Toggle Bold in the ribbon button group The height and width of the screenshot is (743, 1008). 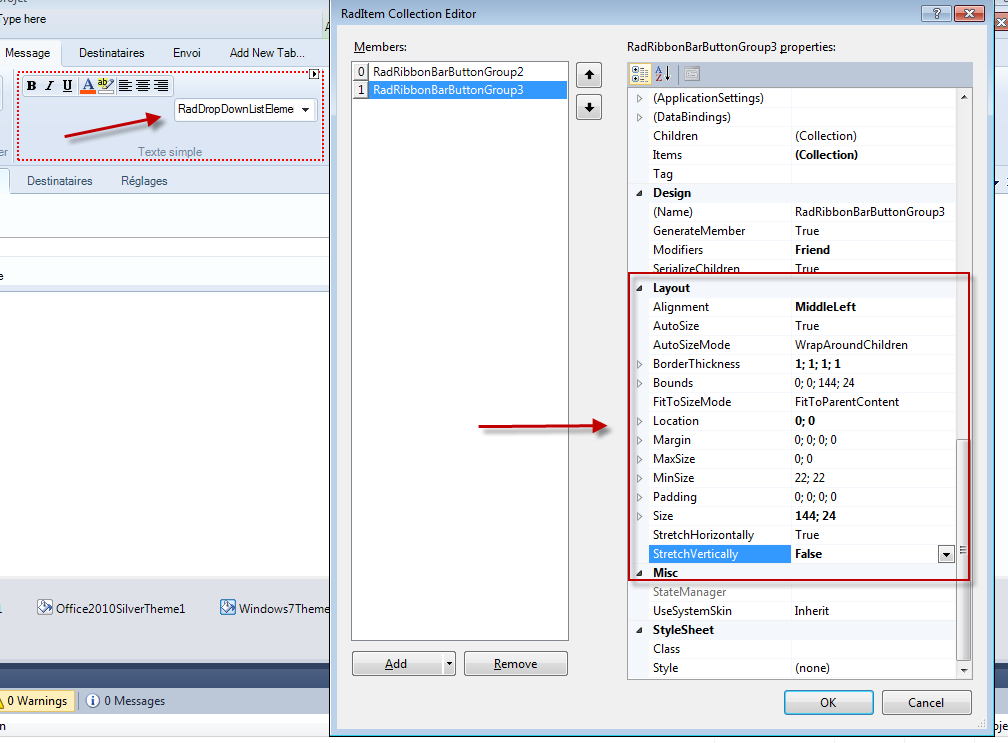[31, 85]
